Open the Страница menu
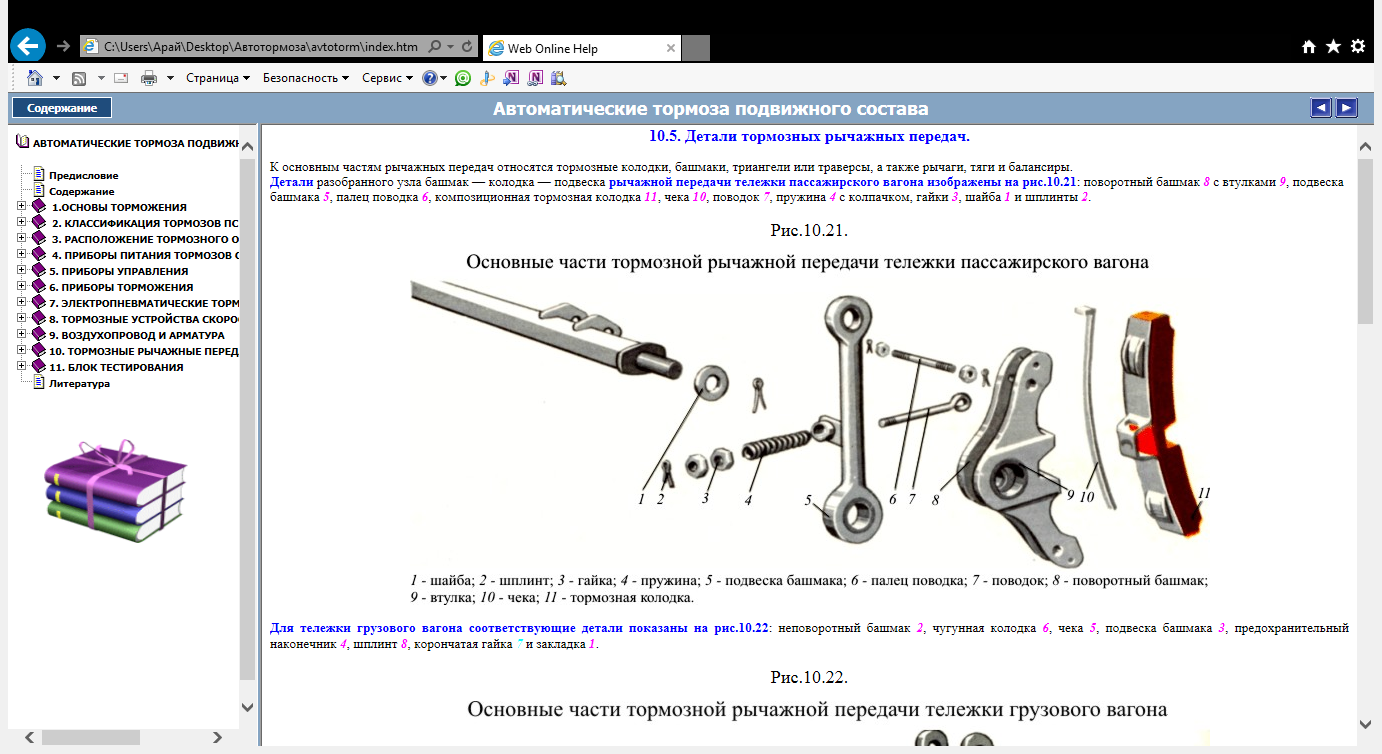The height and width of the screenshot is (754, 1382). tap(217, 78)
